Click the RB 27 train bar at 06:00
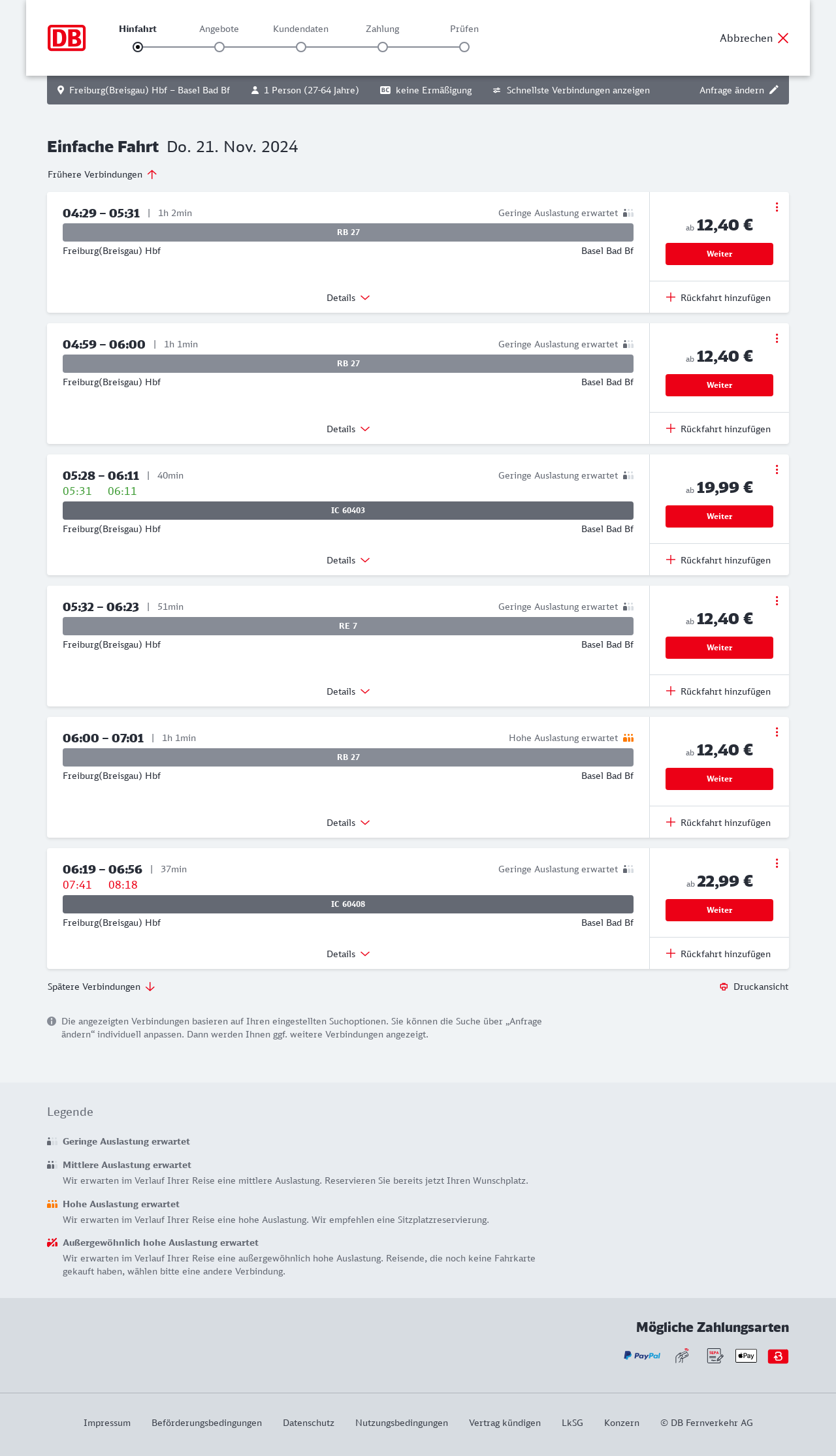 pyautogui.click(x=348, y=757)
